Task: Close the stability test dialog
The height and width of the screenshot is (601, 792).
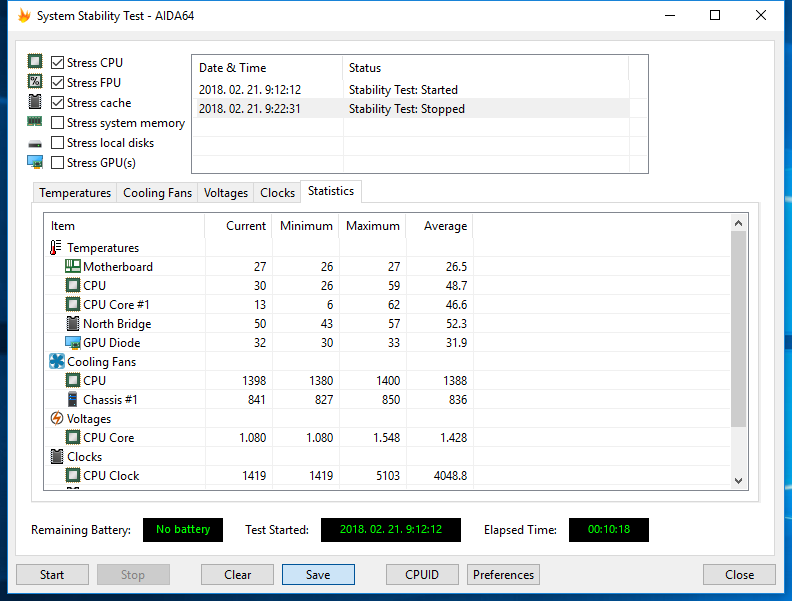Action: pos(739,575)
